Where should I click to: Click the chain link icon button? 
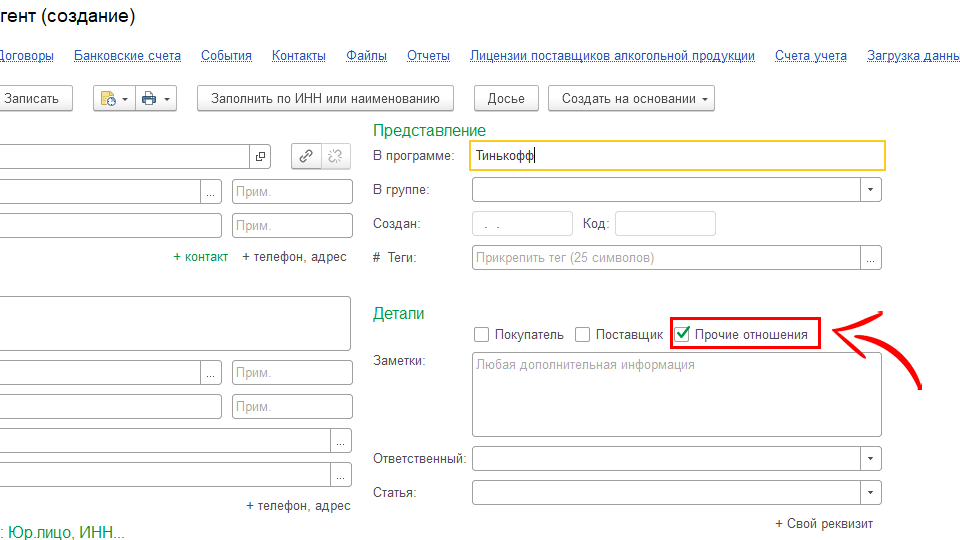tap(306, 156)
